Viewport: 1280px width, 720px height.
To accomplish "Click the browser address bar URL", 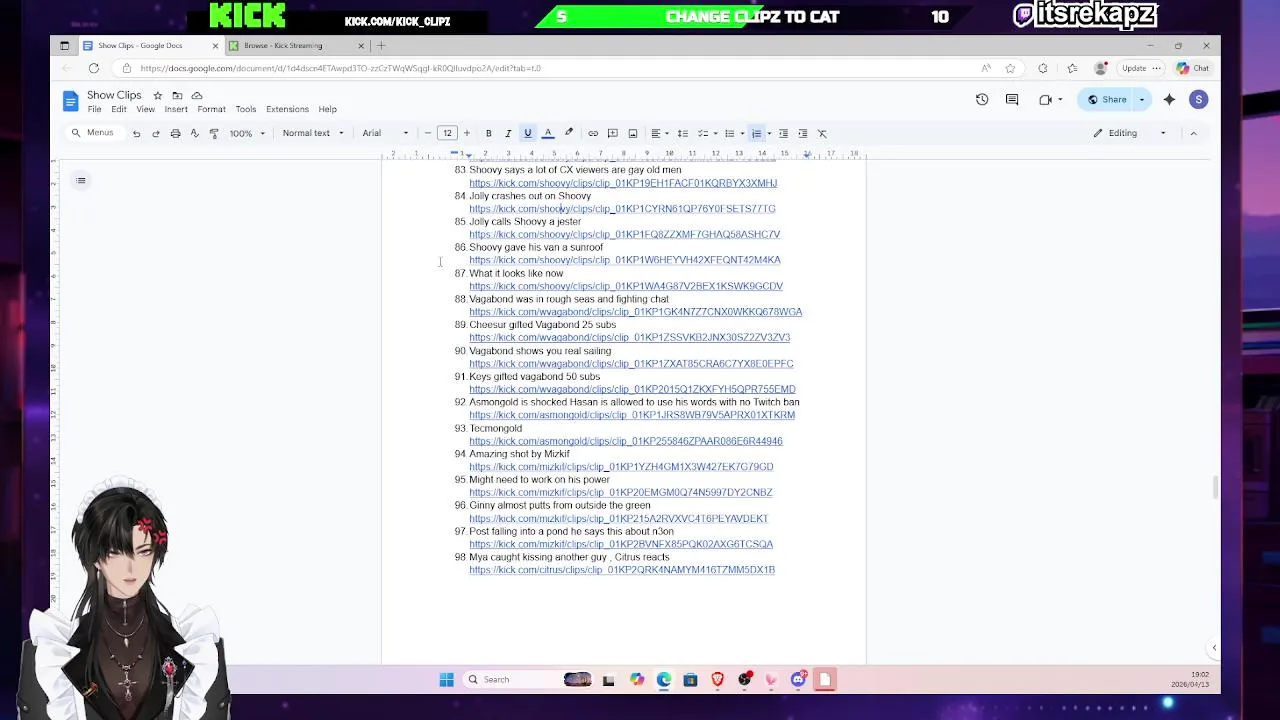I will (340, 68).
